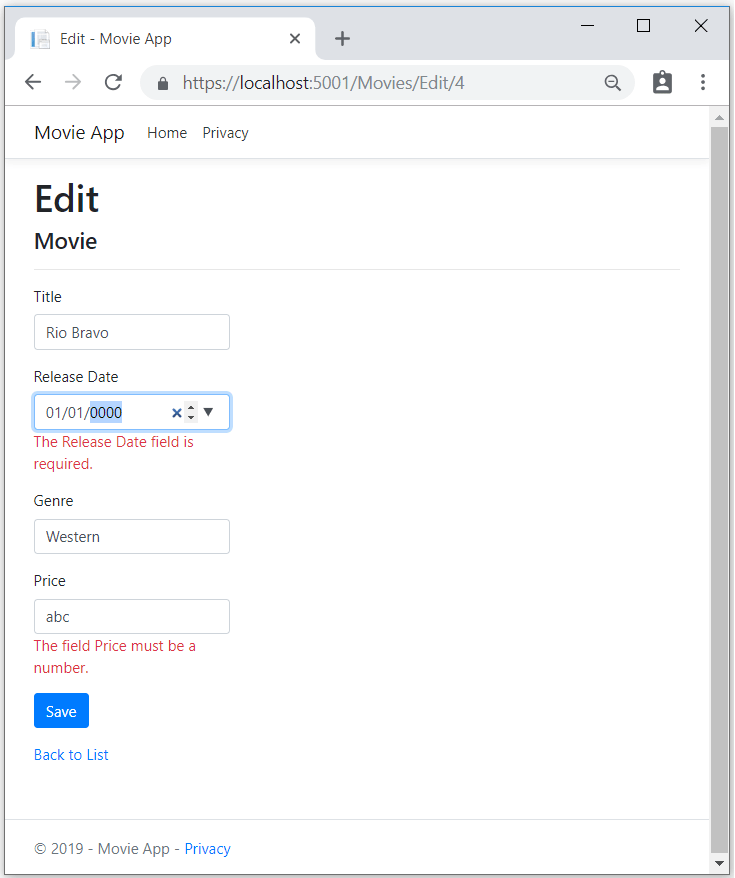Click the browser back navigation arrow
Image resolution: width=735 pixels, height=878 pixels.
click(x=33, y=82)
